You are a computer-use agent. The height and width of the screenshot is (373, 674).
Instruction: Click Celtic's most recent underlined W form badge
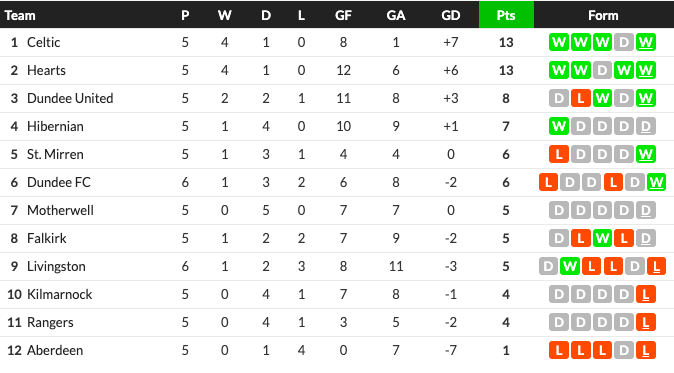click(x=646, y=43)
